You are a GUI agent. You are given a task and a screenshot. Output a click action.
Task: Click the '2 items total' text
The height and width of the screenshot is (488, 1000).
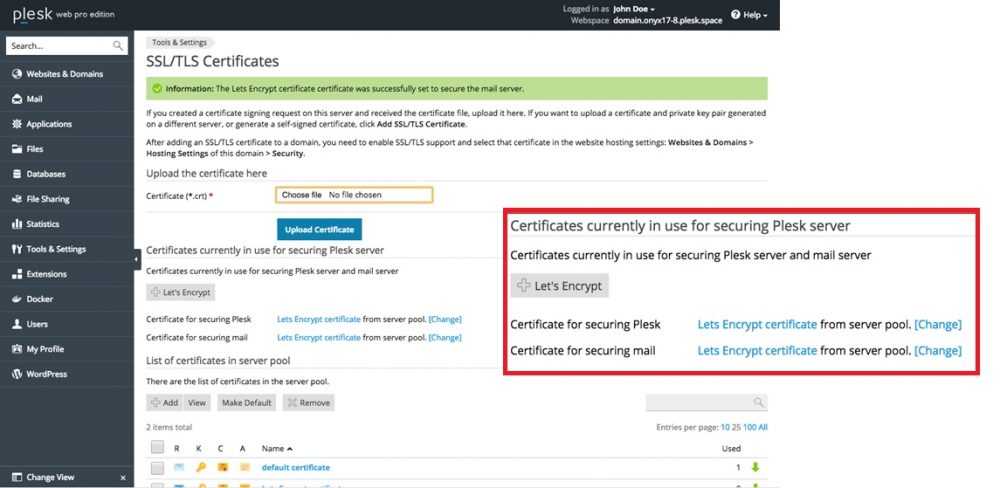[x=169, y=427]
